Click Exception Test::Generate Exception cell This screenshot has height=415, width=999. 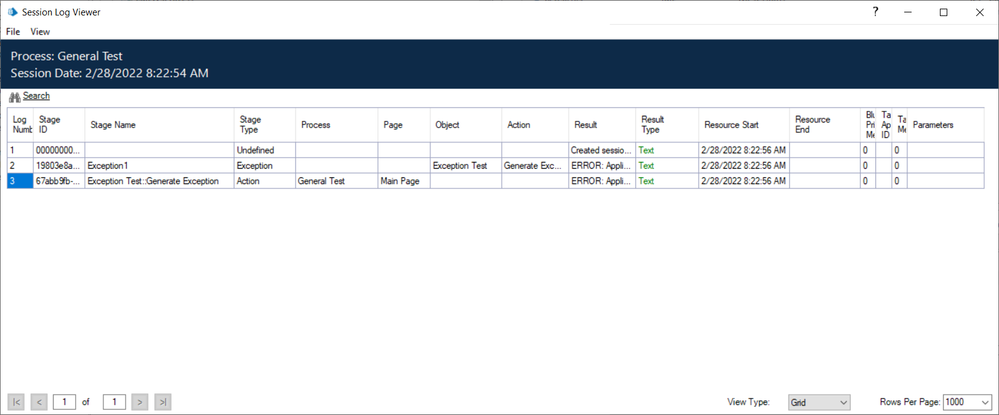point(159,181)
